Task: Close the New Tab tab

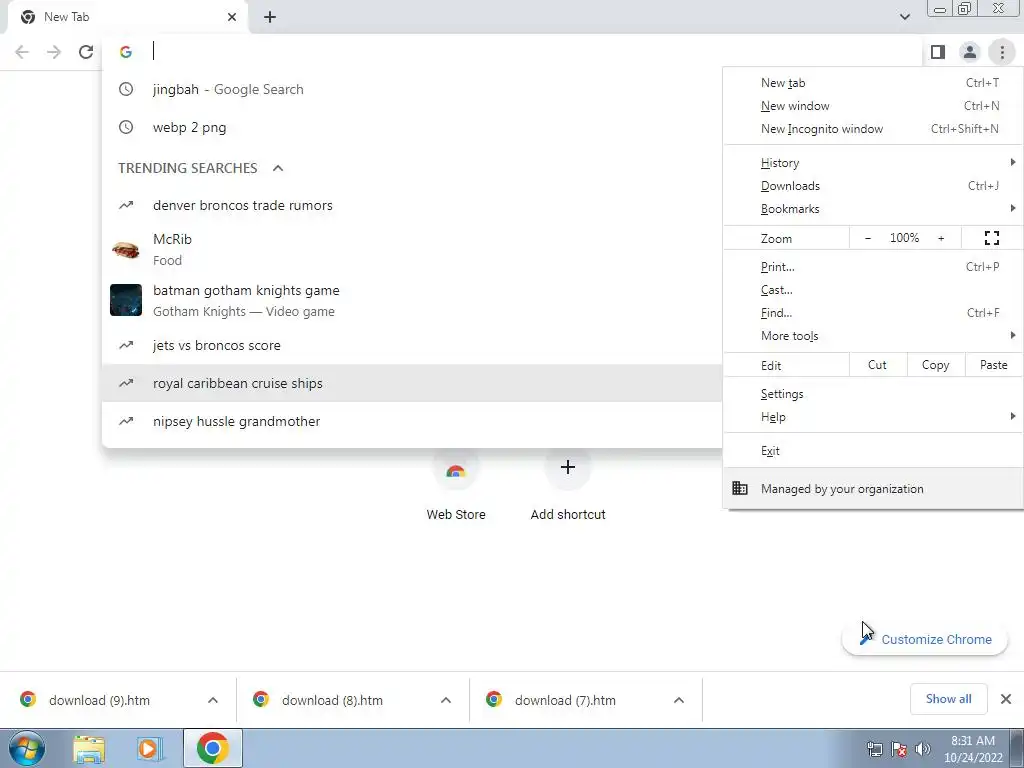Action: tap(232, 17)
